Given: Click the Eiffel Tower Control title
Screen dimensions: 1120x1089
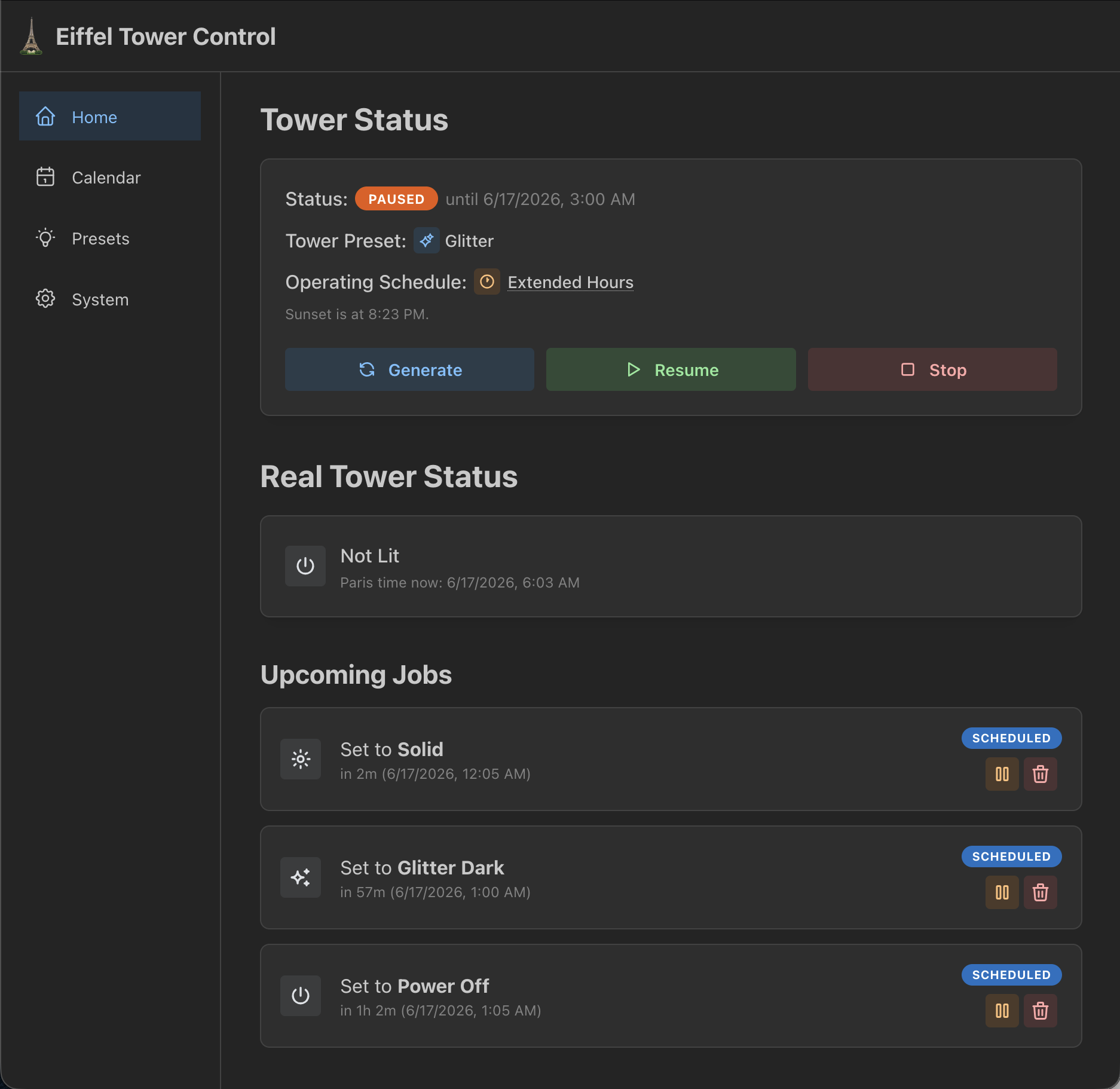Looking at the screenshot, I should pos(166,36).
